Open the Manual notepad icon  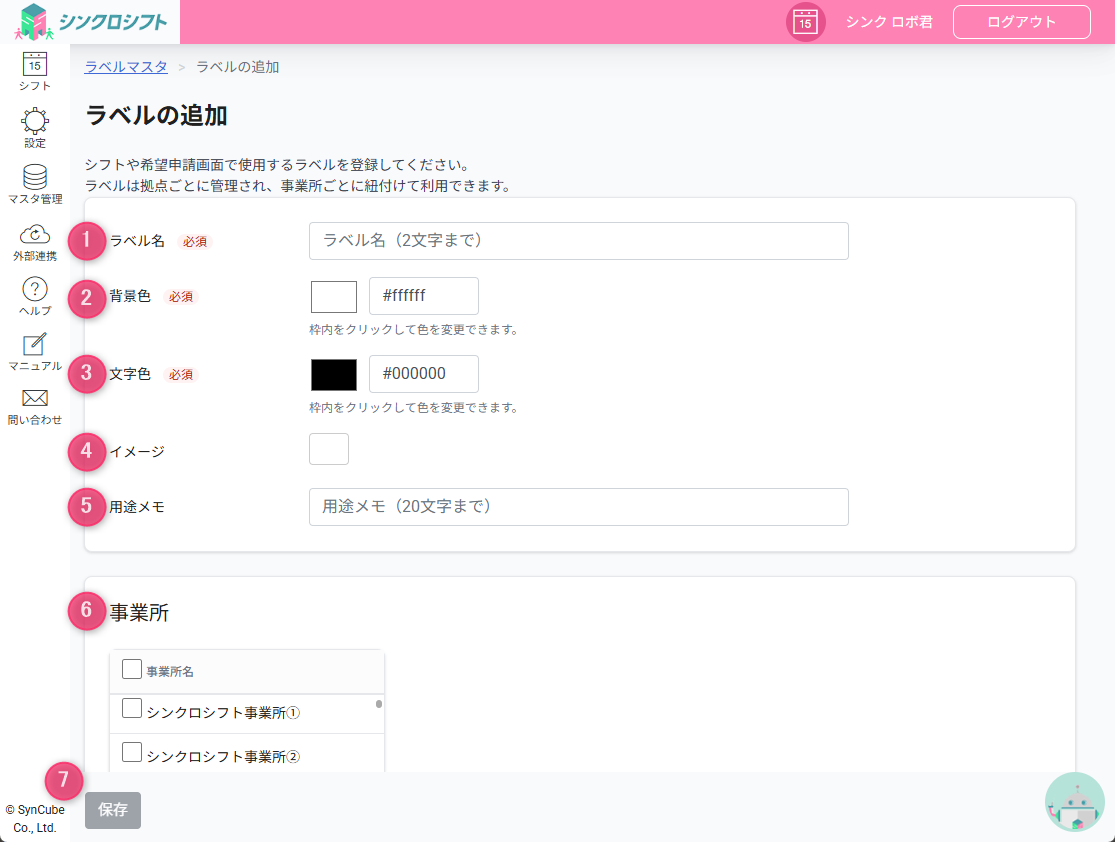35,345
